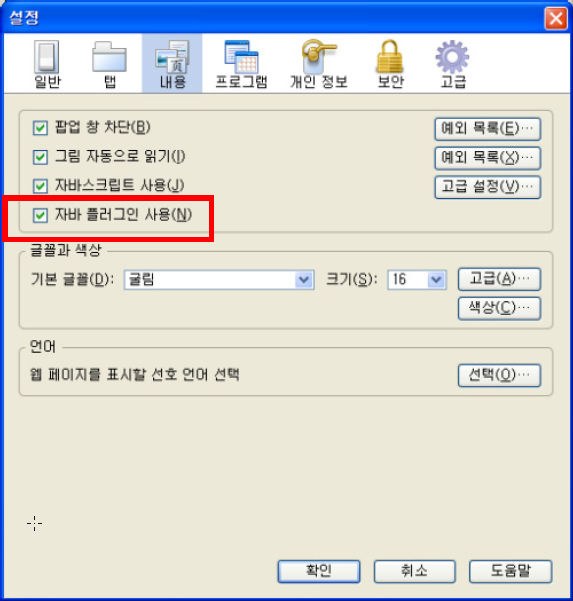
Task: Close the 설정 dialog window
Action: pyautogui.click(x=555, y=18)
